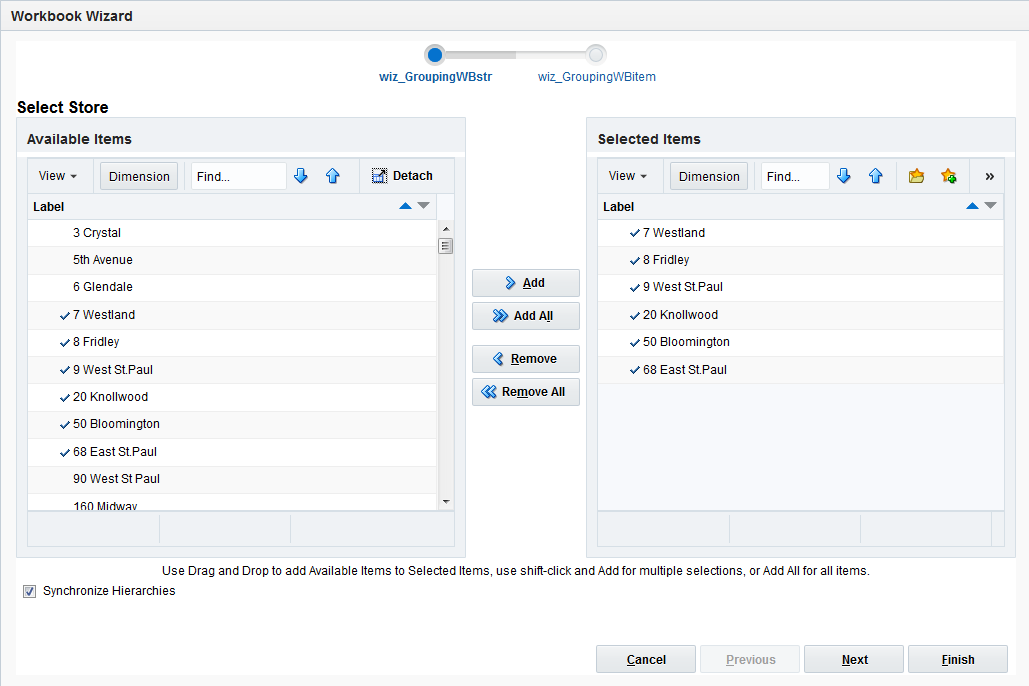Image resolution: width=1029 pixels, height=686 pixels.
Task: Select 8 Fridley in Available Items
Action: point(232,342)
